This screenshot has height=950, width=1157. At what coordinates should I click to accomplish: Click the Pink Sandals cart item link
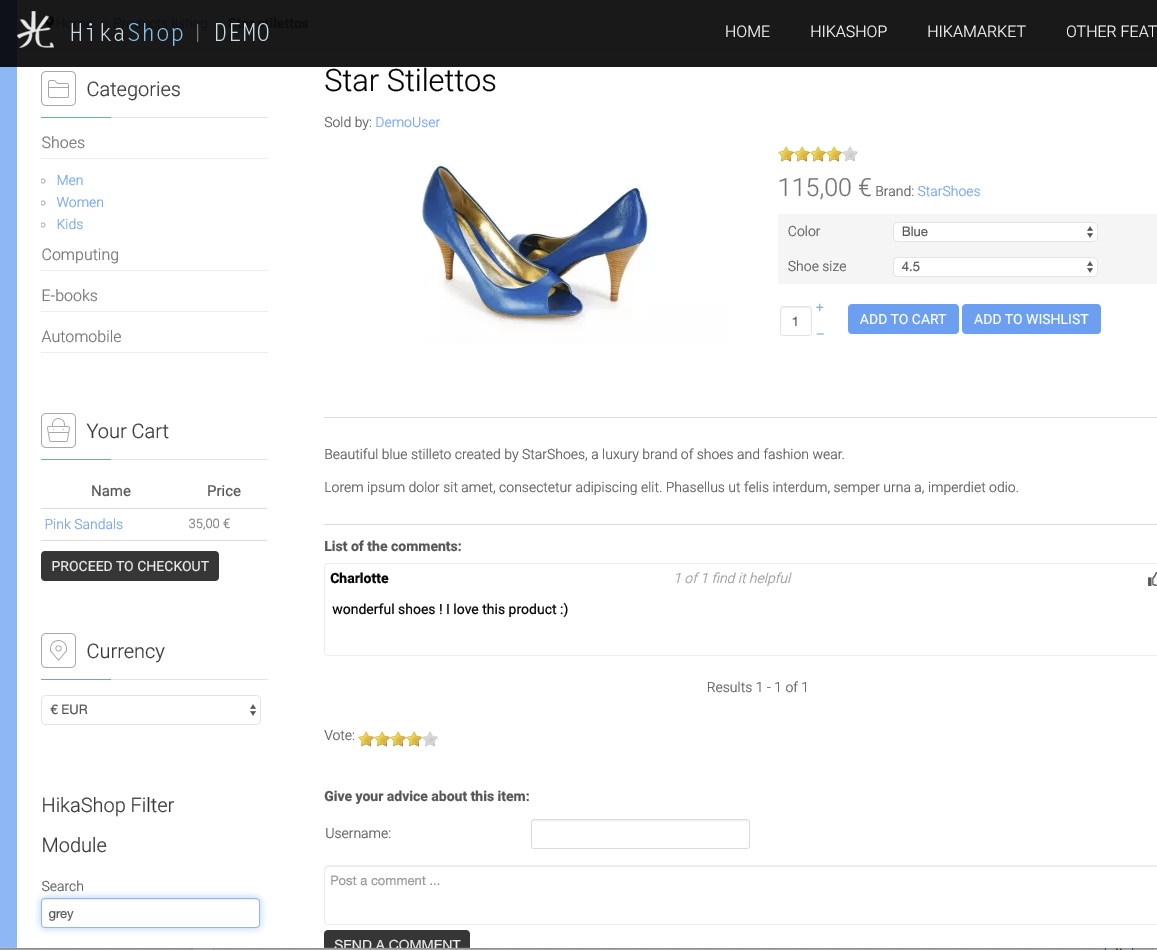coord(84,524)
